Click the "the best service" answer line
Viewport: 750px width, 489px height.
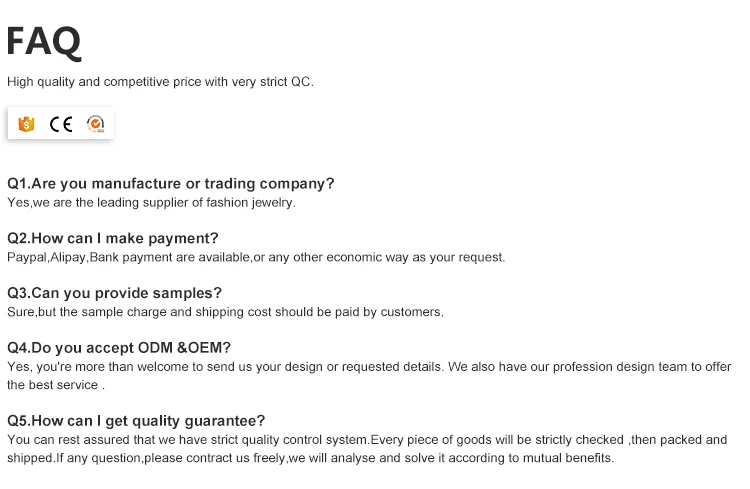pos(56,385)
